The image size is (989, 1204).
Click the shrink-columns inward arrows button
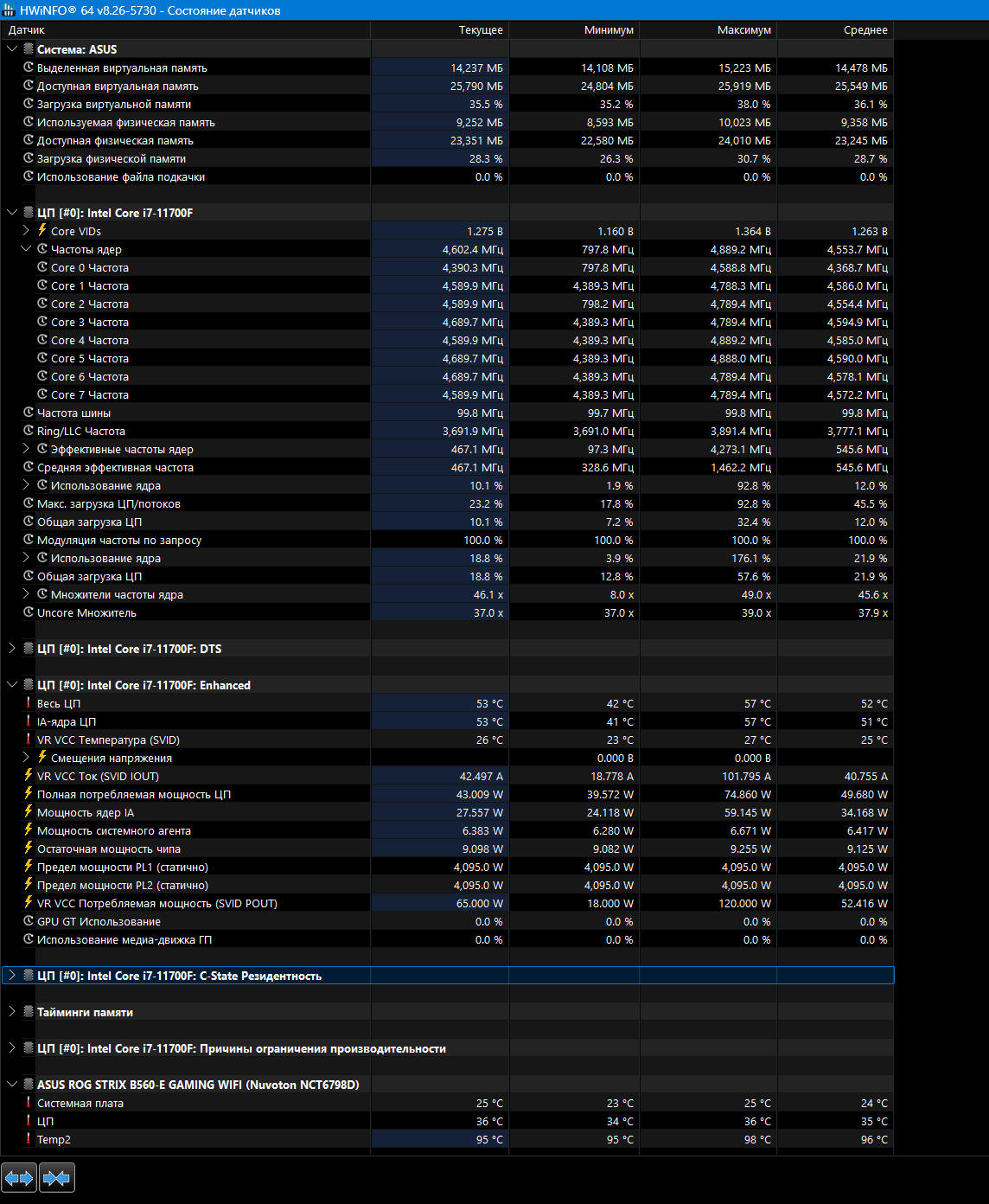[57, 1178]
